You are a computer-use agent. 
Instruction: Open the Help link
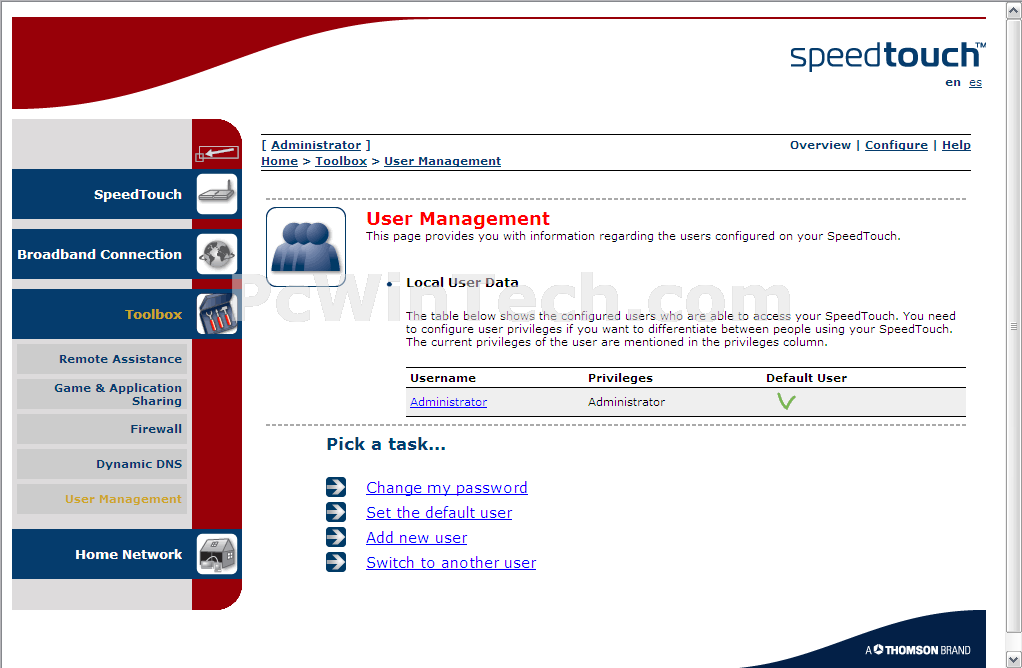956,145
